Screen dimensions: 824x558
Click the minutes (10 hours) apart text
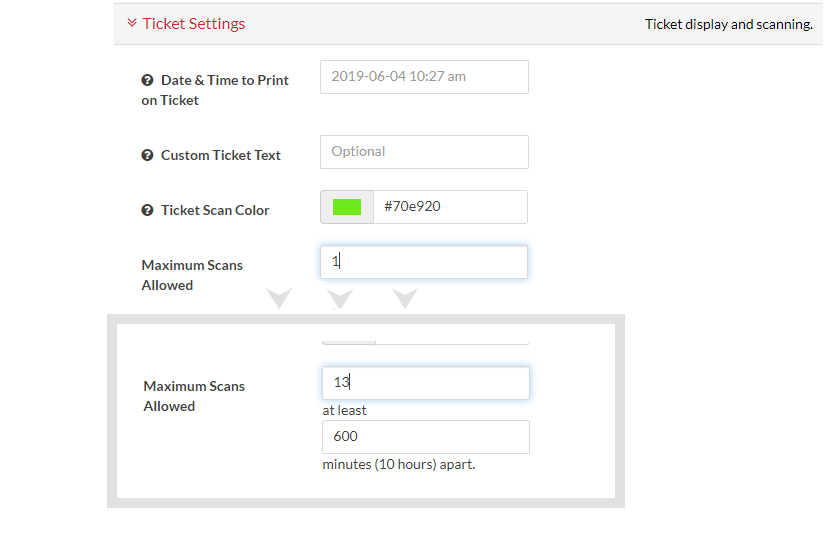pos(399,464)
